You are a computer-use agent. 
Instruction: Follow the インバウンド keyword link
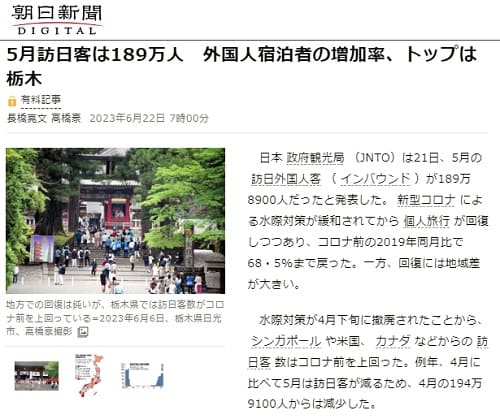376,179
